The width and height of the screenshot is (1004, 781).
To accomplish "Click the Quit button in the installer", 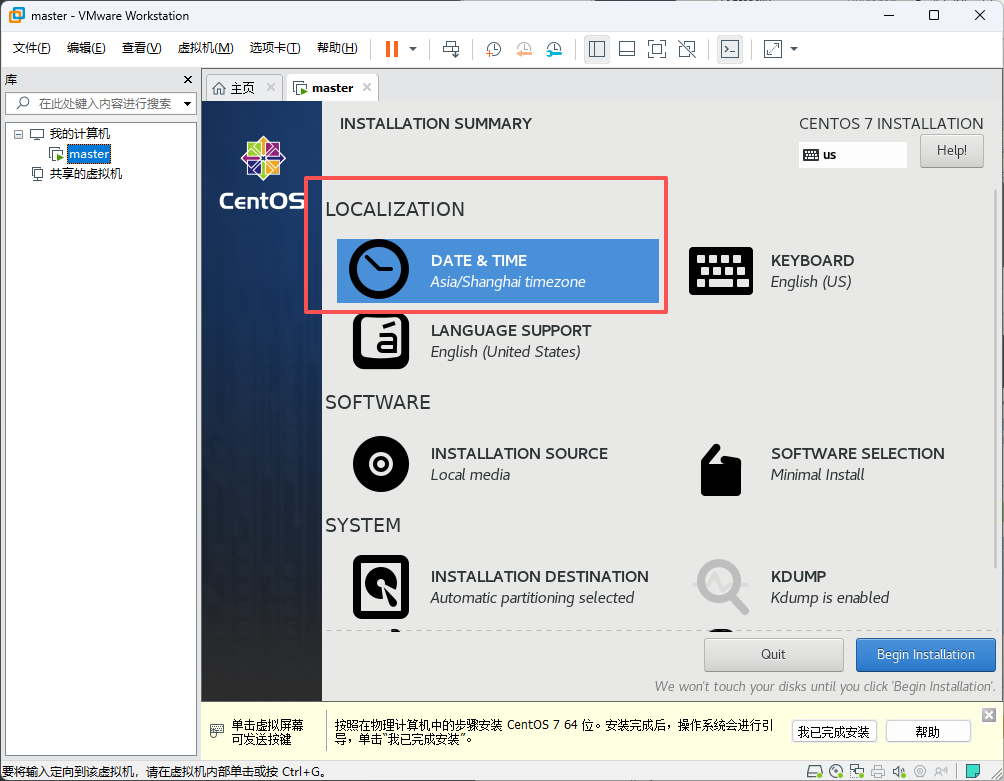I will pyautogui.click(x=773, y=654).
